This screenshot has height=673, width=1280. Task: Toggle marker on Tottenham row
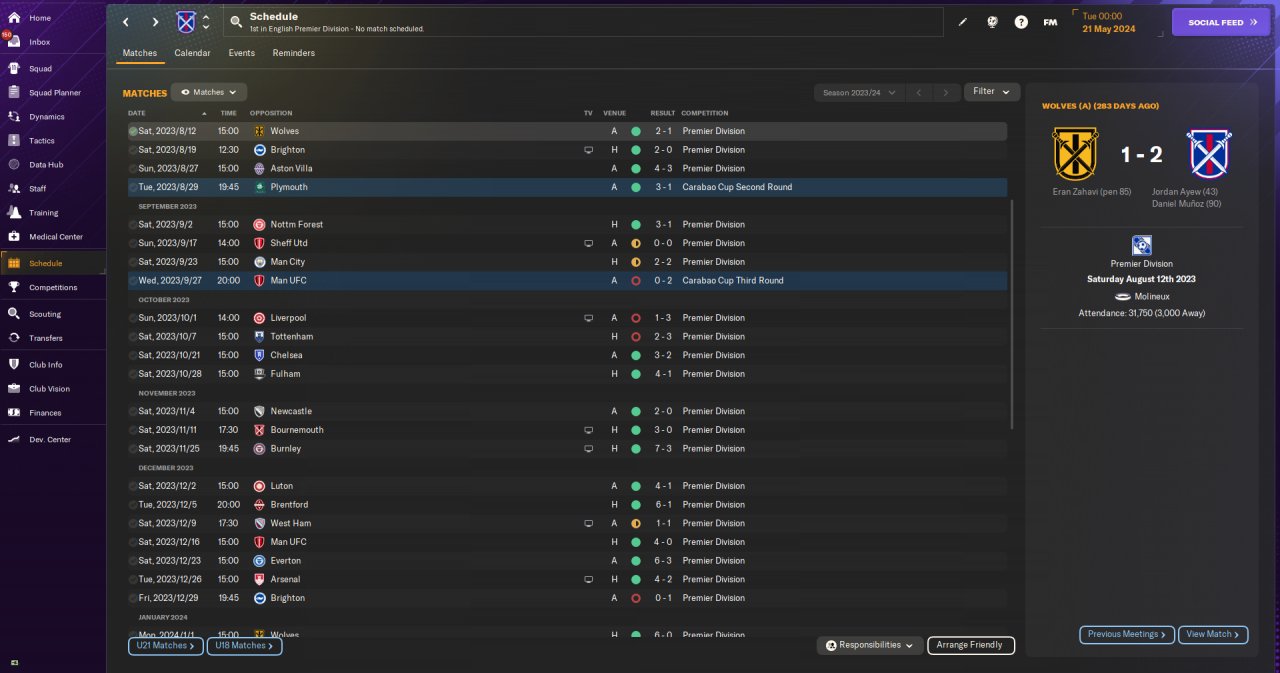tap(133, 337)
